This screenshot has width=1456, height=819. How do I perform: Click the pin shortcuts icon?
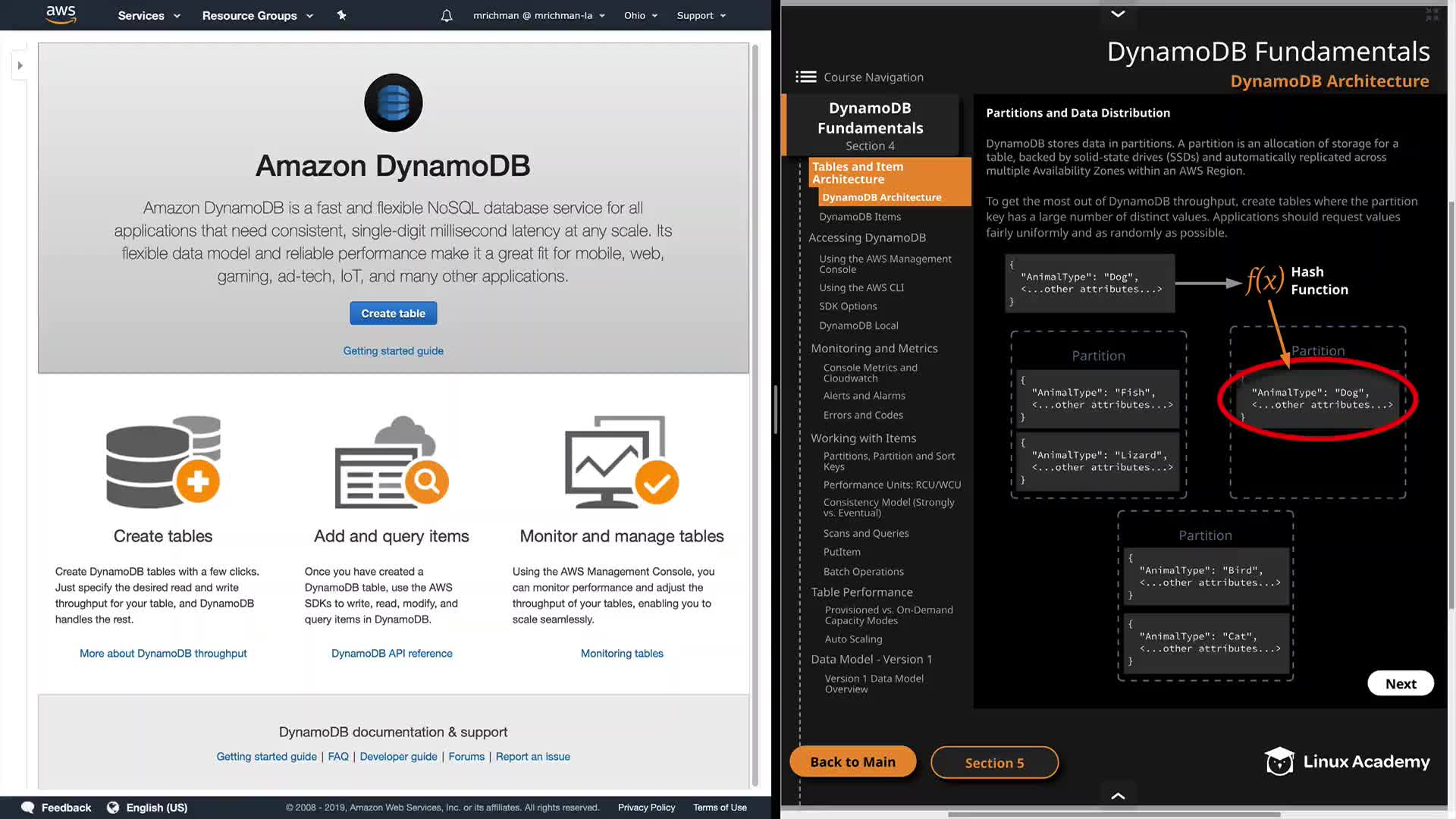point(341,15)
